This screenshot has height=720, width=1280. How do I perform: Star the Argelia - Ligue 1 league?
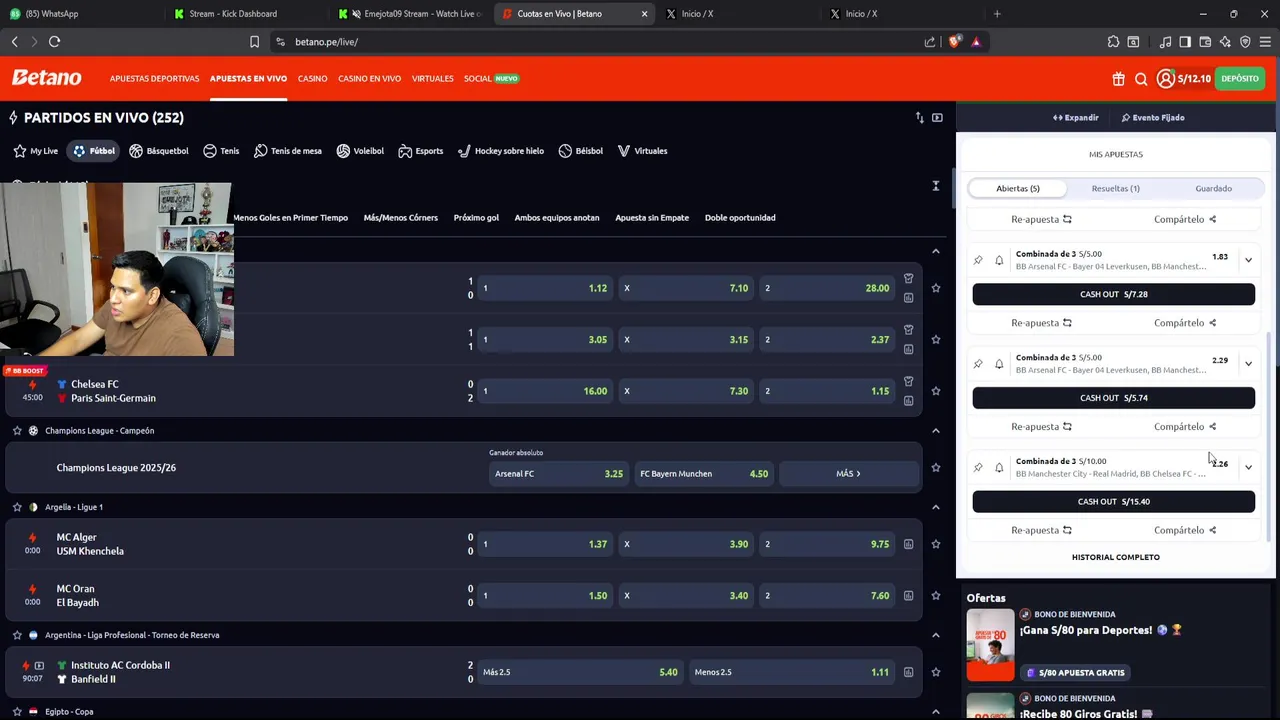17,507
